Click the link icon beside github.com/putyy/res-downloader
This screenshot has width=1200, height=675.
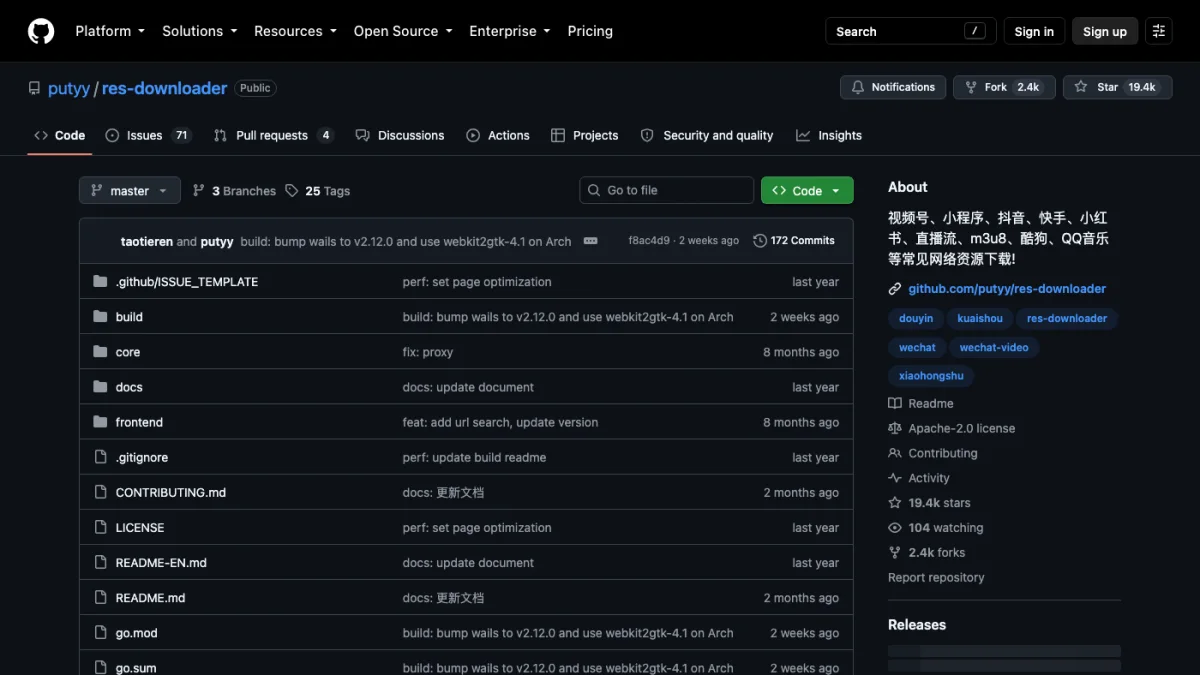895,289
